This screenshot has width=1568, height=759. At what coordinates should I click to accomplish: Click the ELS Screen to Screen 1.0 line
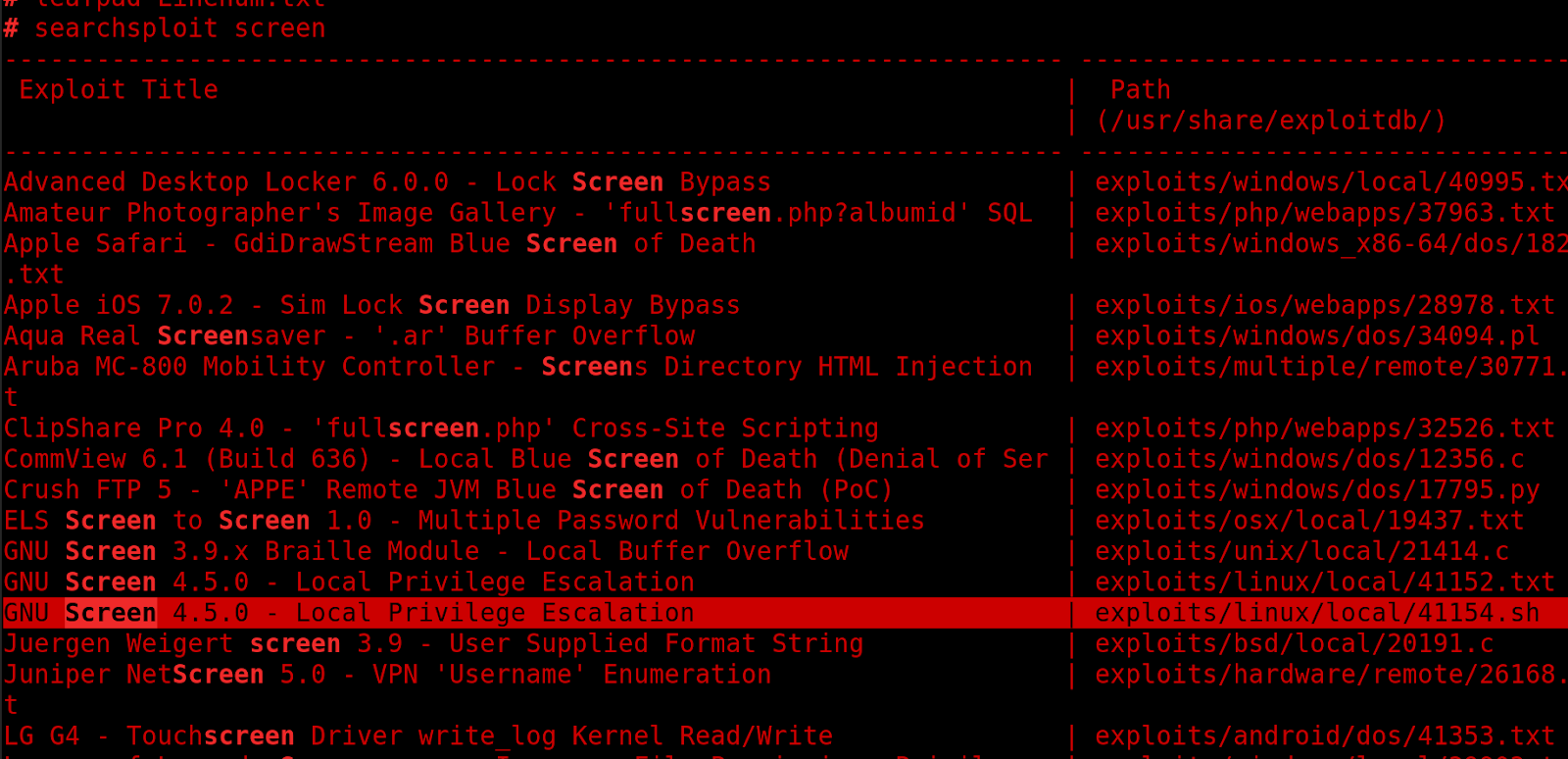coord(464,521)
